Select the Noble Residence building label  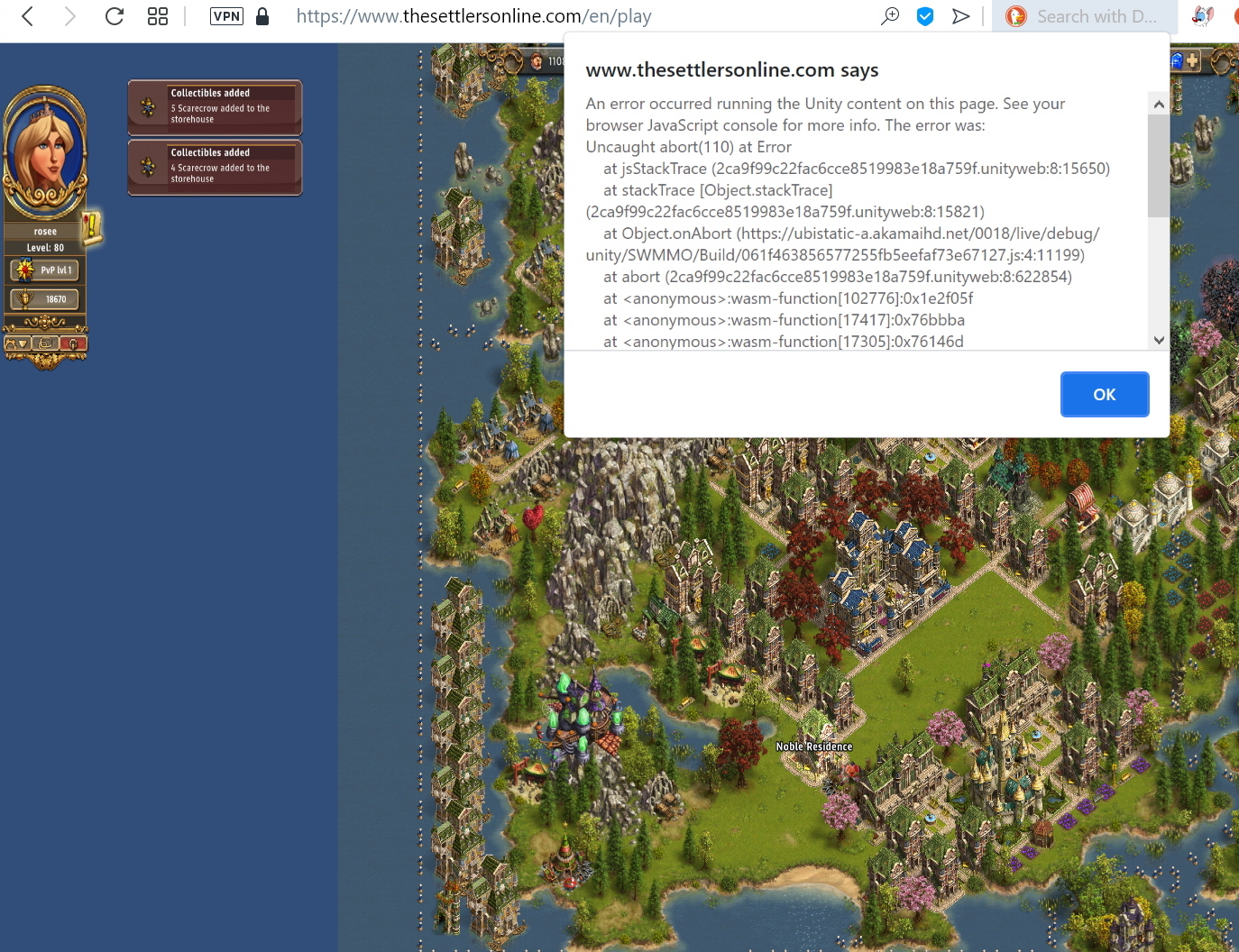(x=814, y=746)
